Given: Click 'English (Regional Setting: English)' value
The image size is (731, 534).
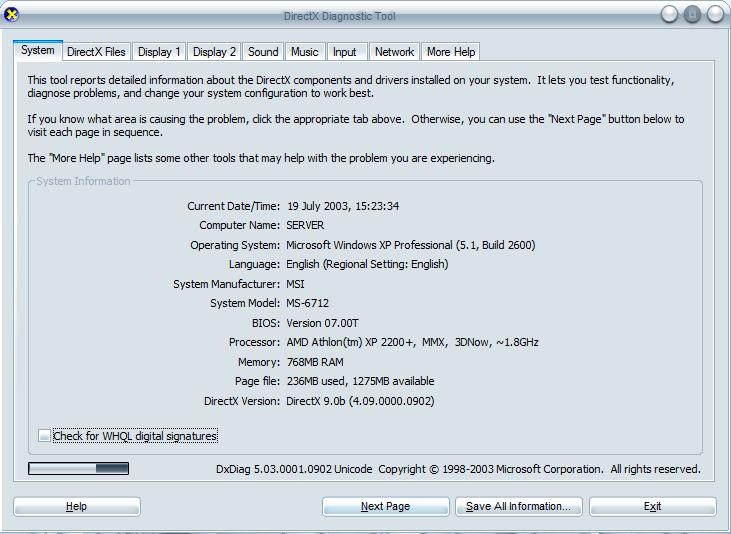Looking at the screenshot, I should 367,264.
